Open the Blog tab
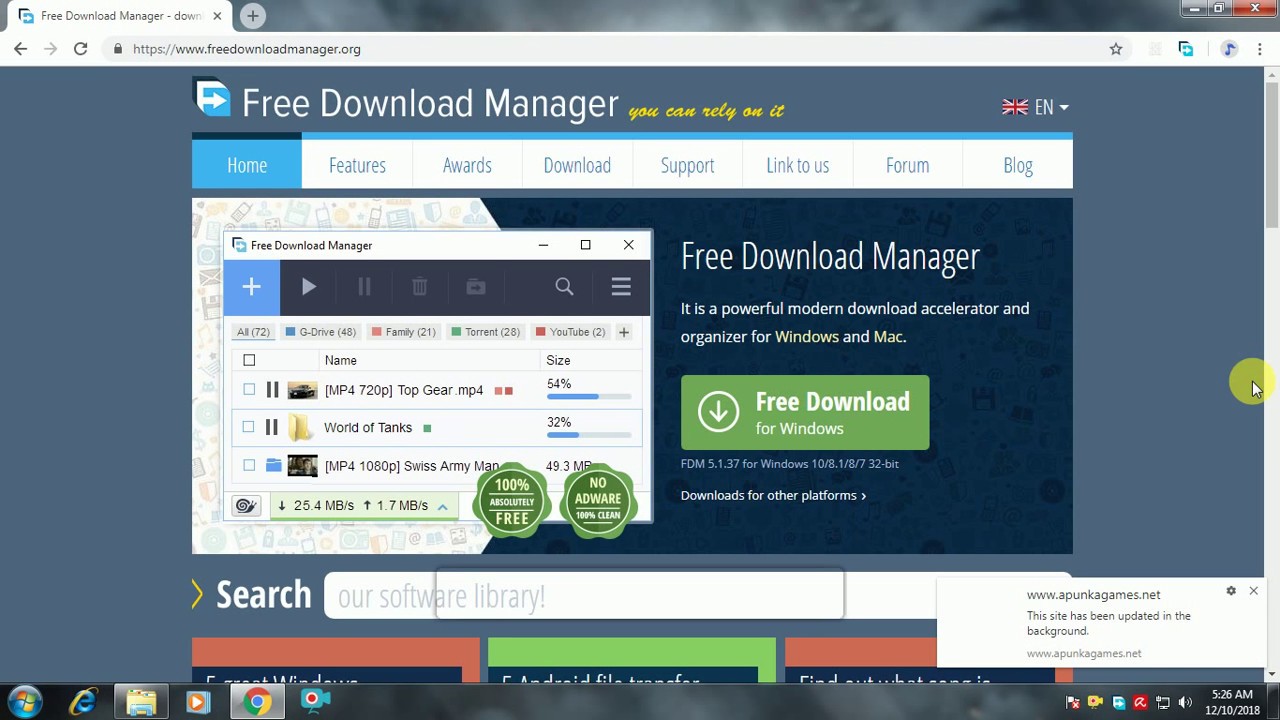This screenshot has width=1280, height=720. click(x=1018, y=165)
